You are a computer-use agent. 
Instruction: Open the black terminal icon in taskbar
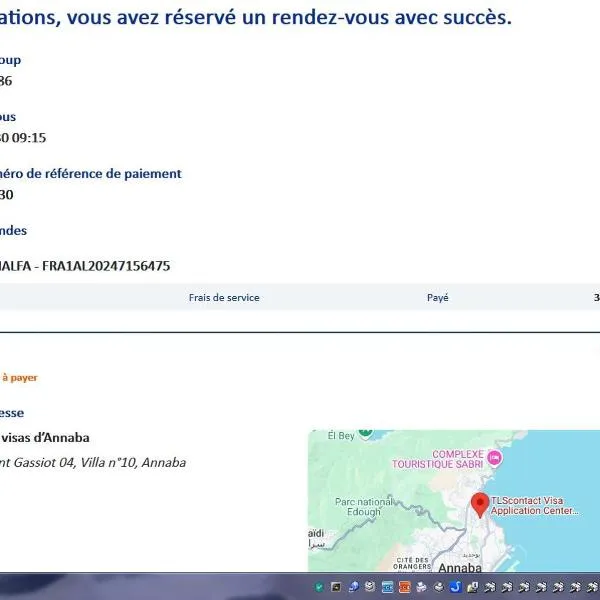click(x=336, y=587)
